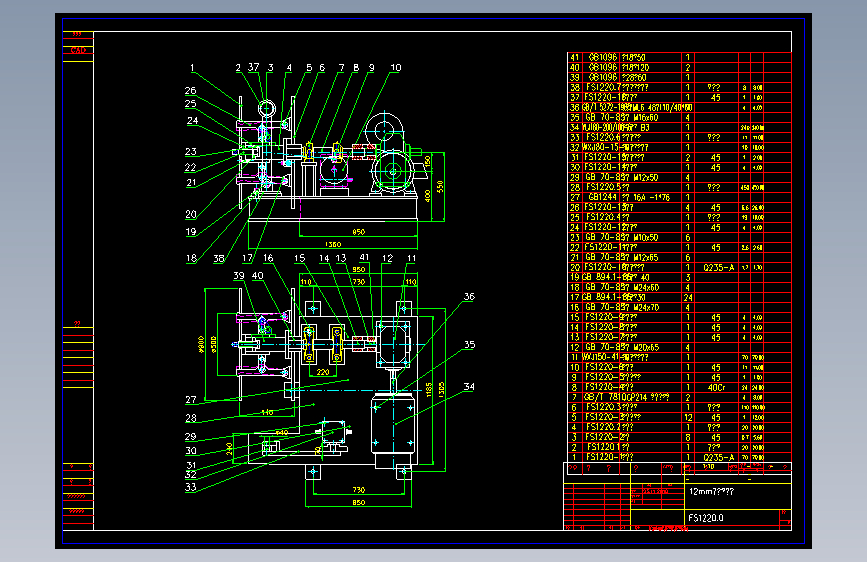Select the GB1244 chain entry in row 27
This screenshot has height=562, width=867.
click(629, 197)
